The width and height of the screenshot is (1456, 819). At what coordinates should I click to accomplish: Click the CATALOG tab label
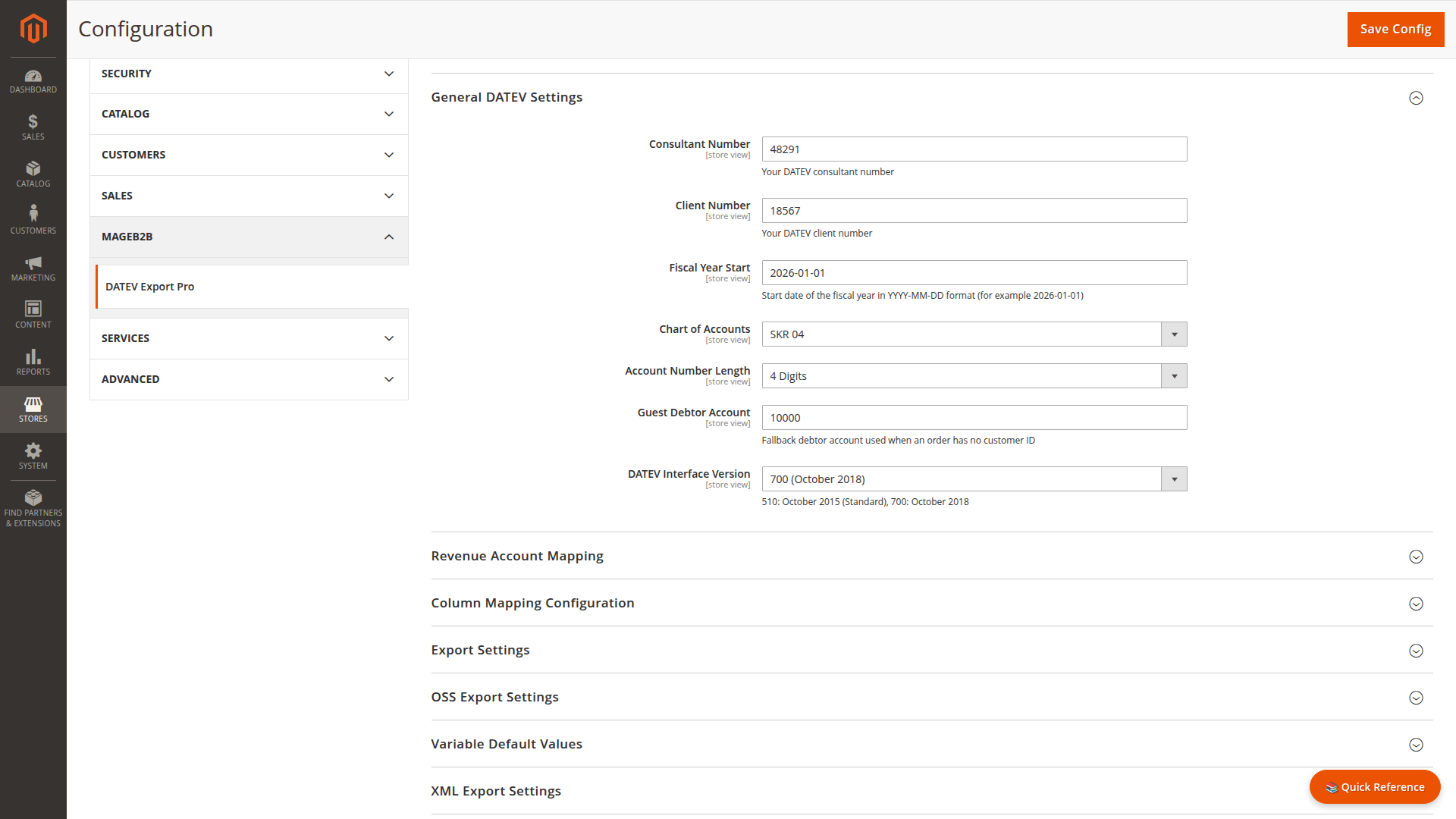coord(126,114)
